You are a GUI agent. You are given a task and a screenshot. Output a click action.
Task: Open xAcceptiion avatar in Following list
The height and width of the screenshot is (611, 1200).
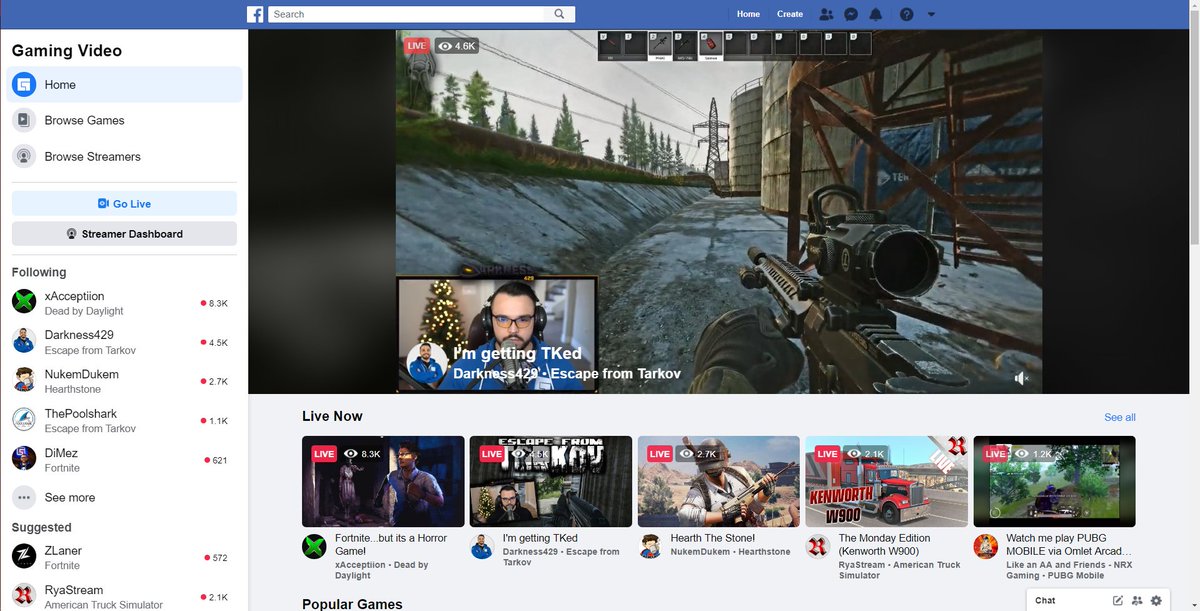pyautogui.click(x=24, y=302)
